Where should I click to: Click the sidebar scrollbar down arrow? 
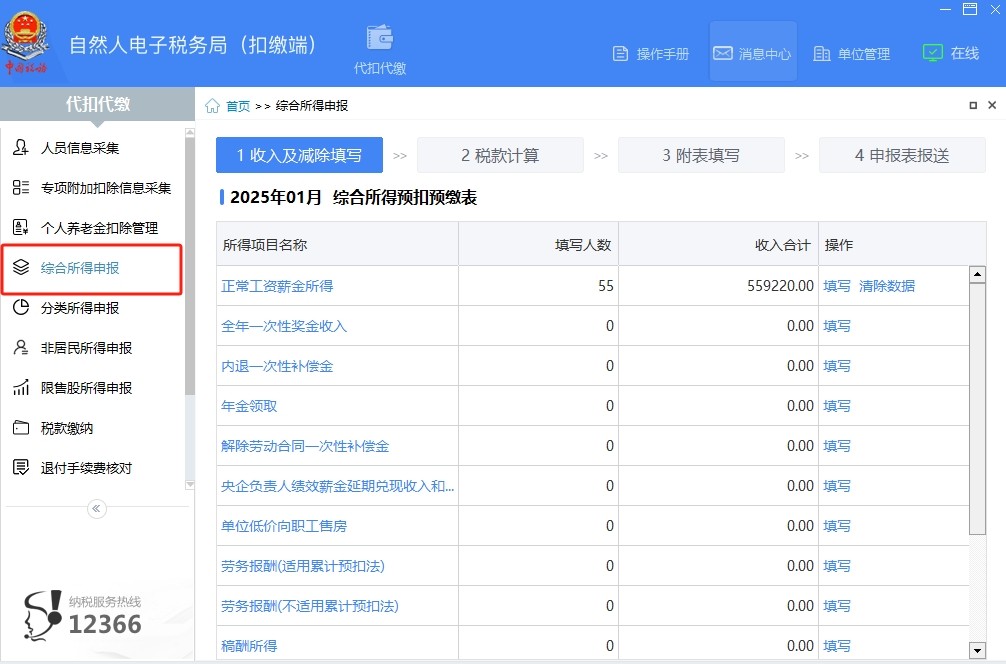(189, 485)
